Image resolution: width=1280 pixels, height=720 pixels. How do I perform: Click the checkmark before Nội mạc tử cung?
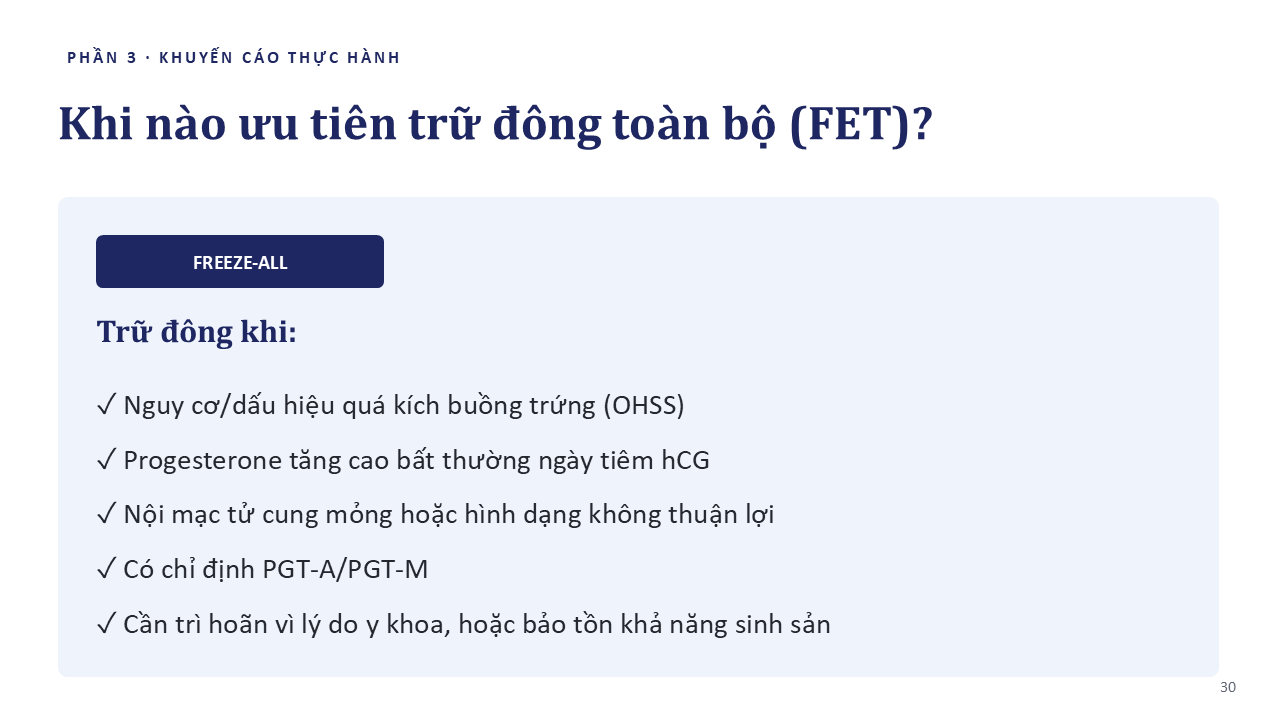[107, 515]
